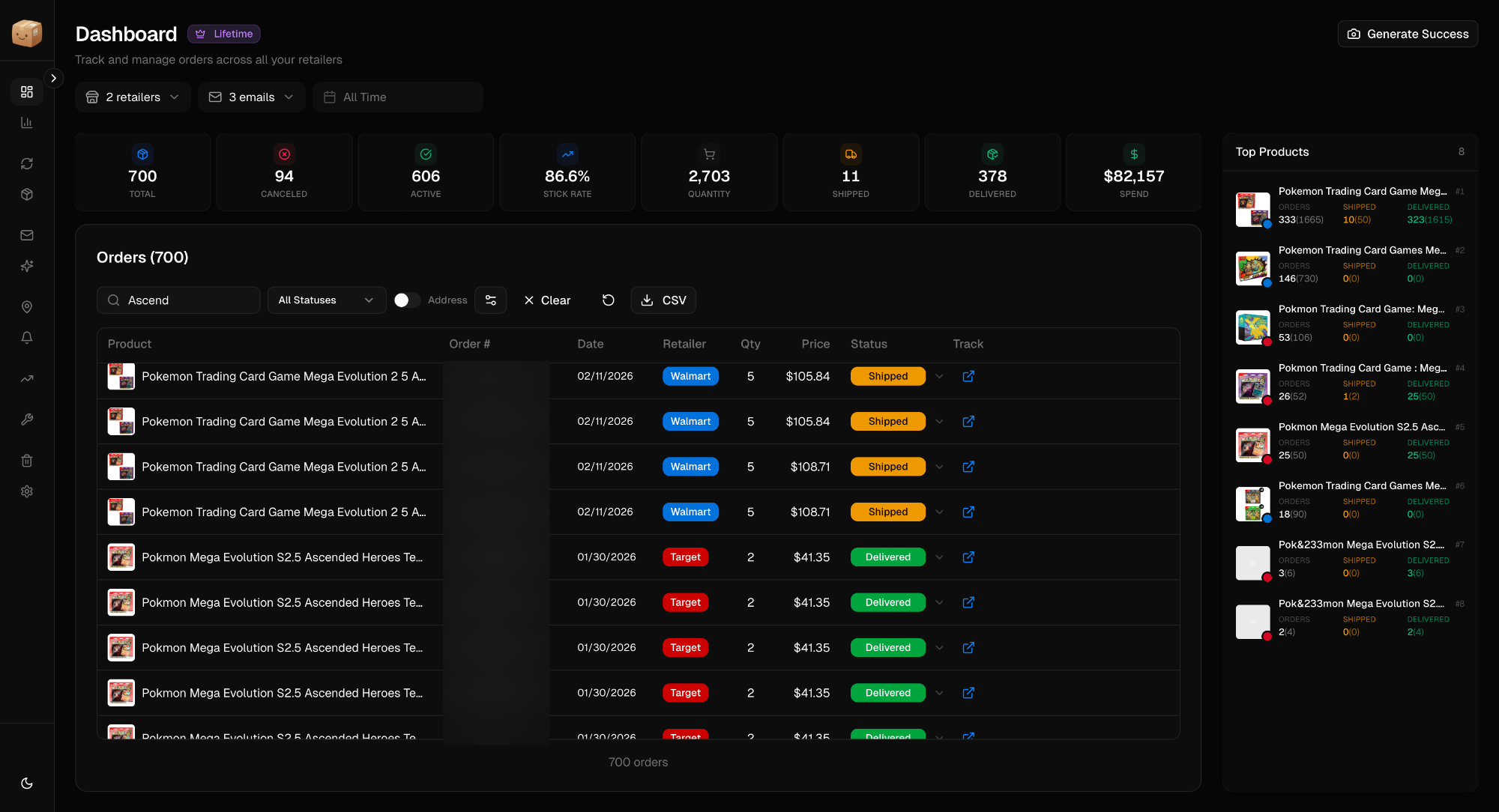
Task: Toggle the Address display switch
Action: [x=406, y=300]
